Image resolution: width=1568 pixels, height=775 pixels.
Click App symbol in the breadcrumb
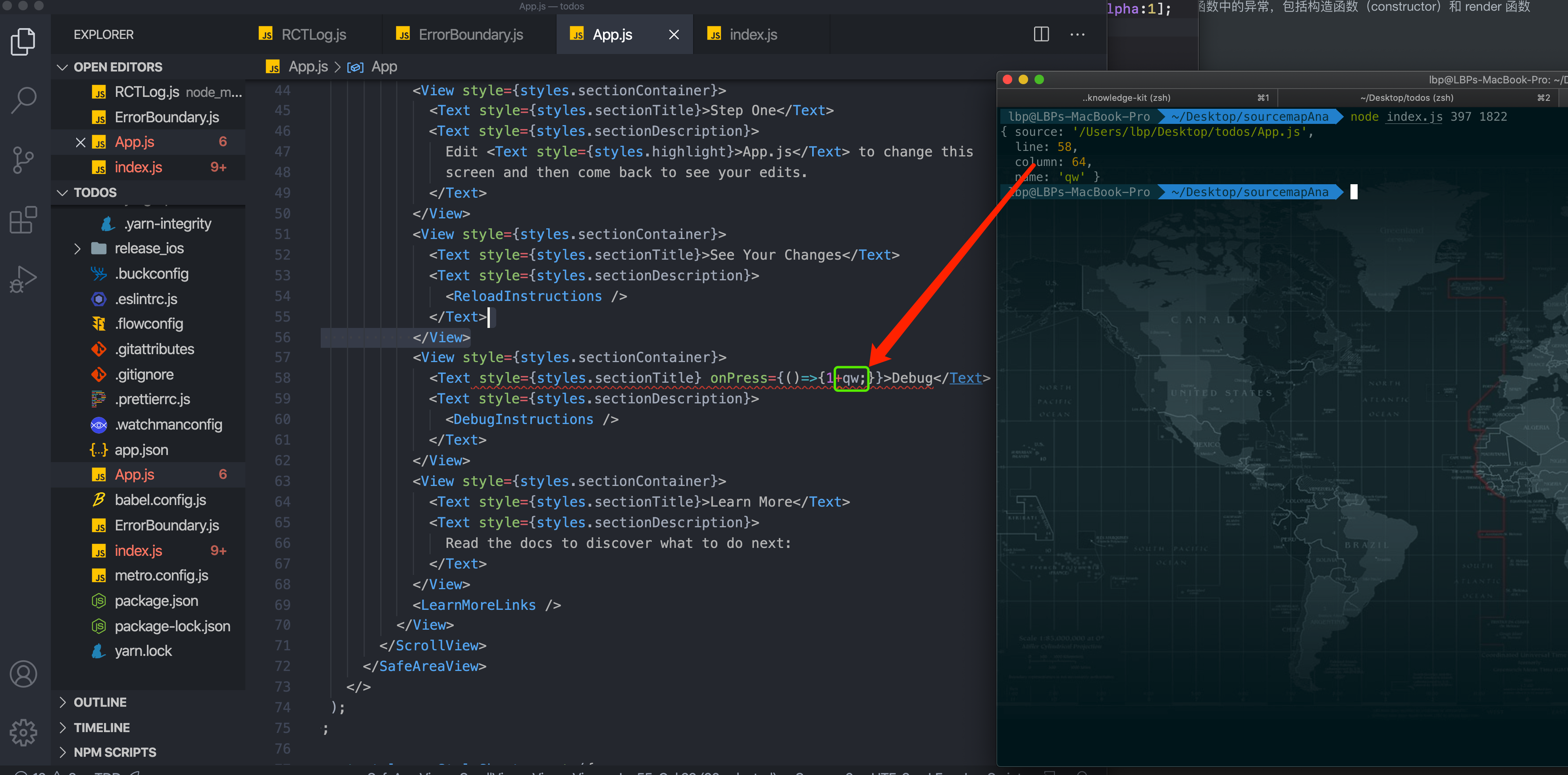tap(383, 67)
